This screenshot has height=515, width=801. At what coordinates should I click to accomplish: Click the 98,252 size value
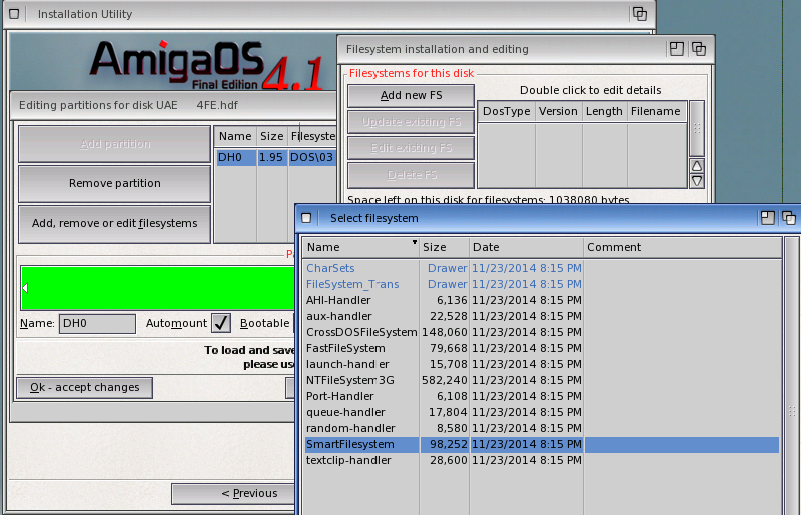[x=449, y=444]
